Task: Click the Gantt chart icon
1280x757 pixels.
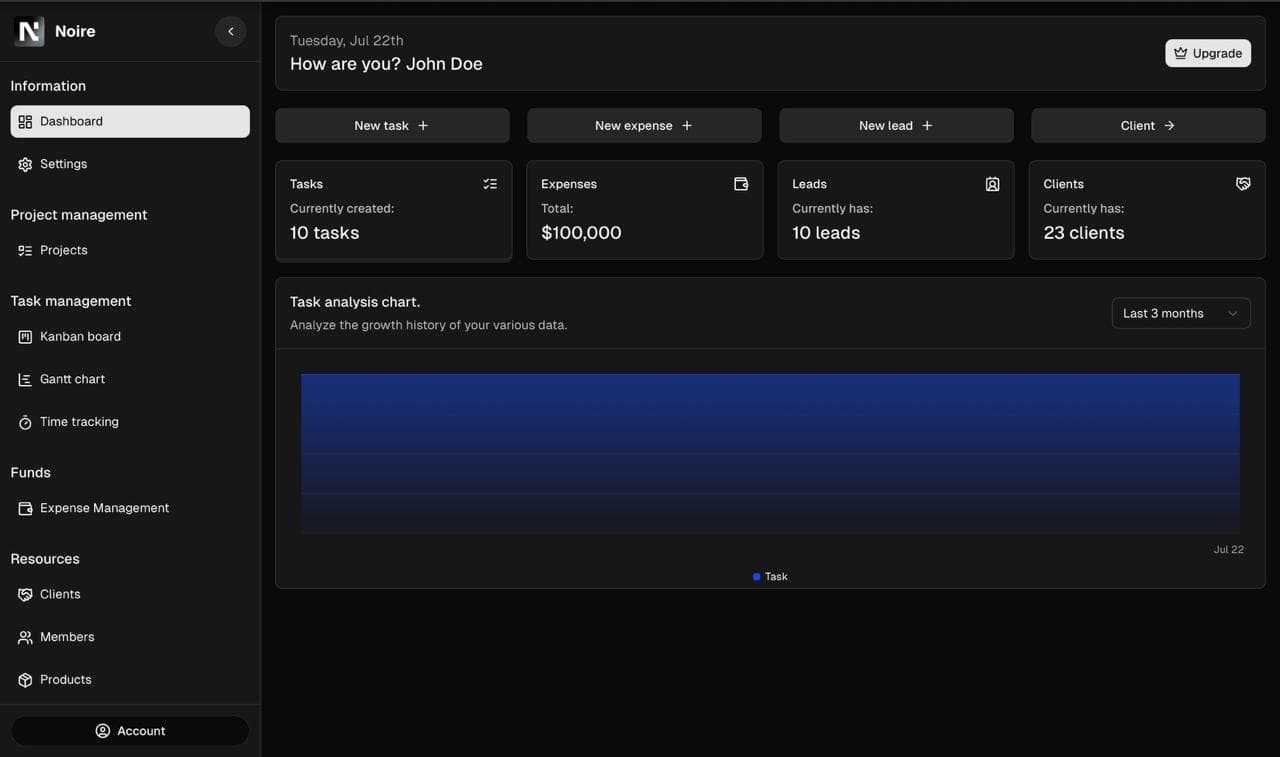Action: (x=24, y=379)
